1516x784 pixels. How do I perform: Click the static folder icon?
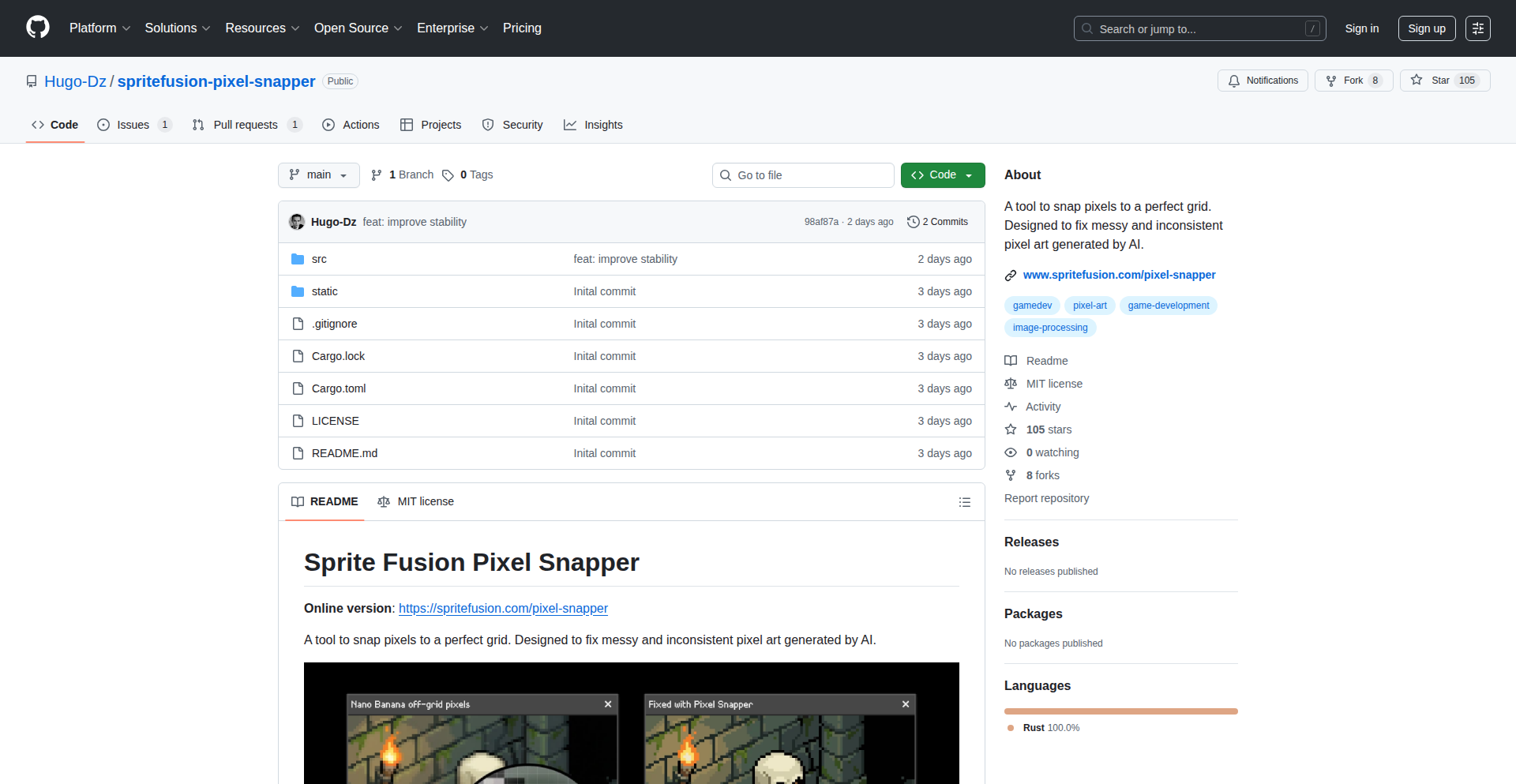(x=298, y=291)
